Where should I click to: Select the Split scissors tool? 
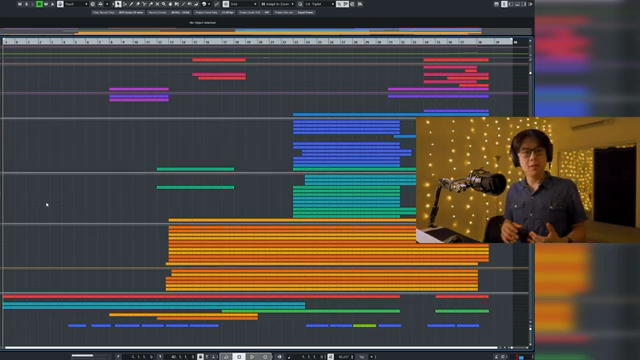[x=144, y=4]
